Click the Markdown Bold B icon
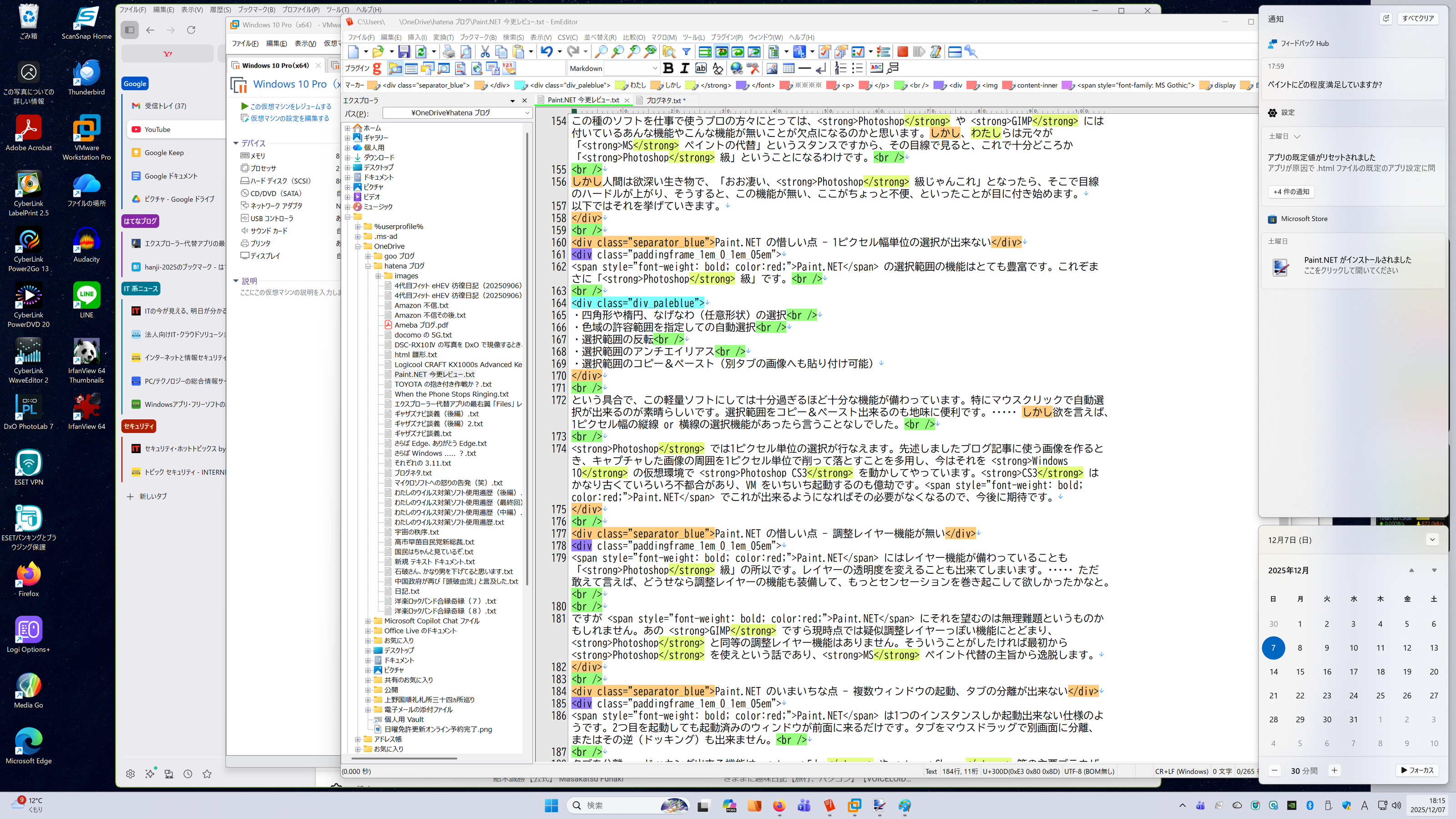The height and width of the screenshot is (819, 1456). click(x=668, y=68)
